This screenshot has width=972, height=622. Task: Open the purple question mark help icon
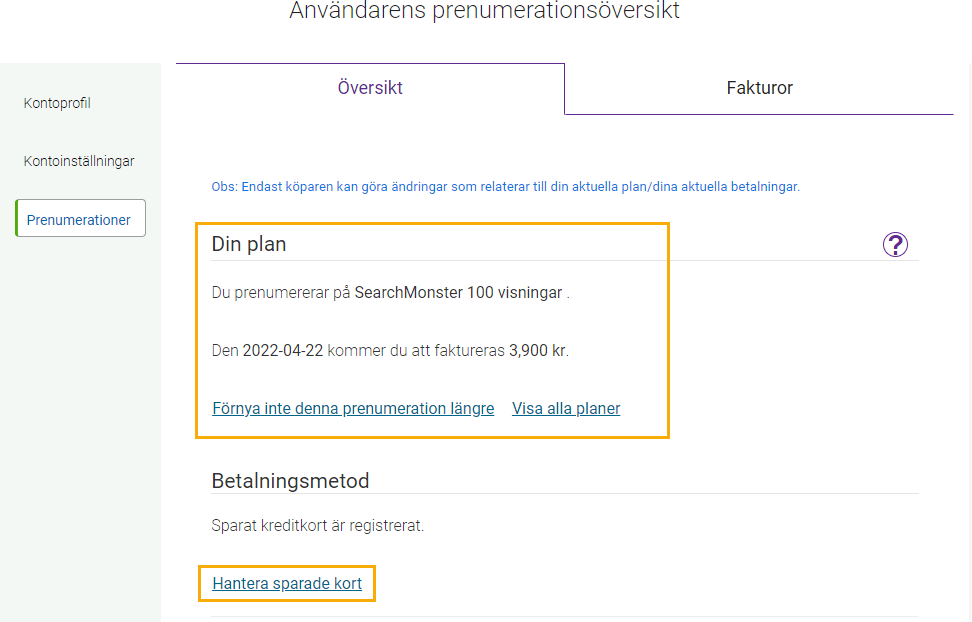tap(895, 244)
